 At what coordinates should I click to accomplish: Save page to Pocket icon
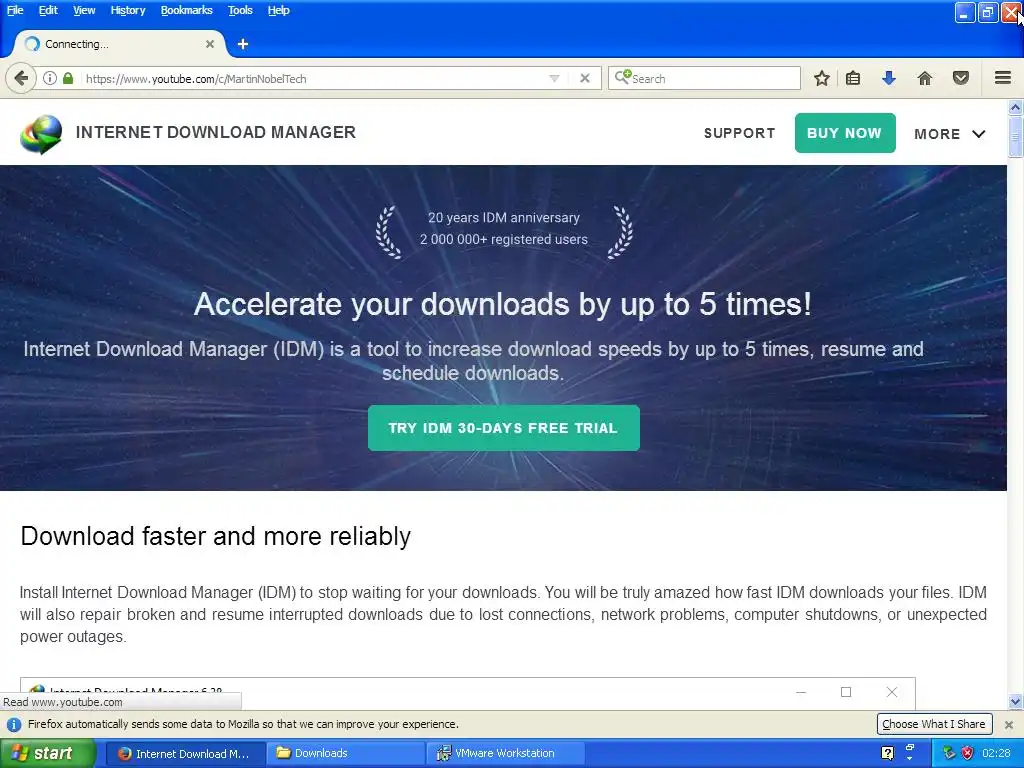click(x=961, y=78)
